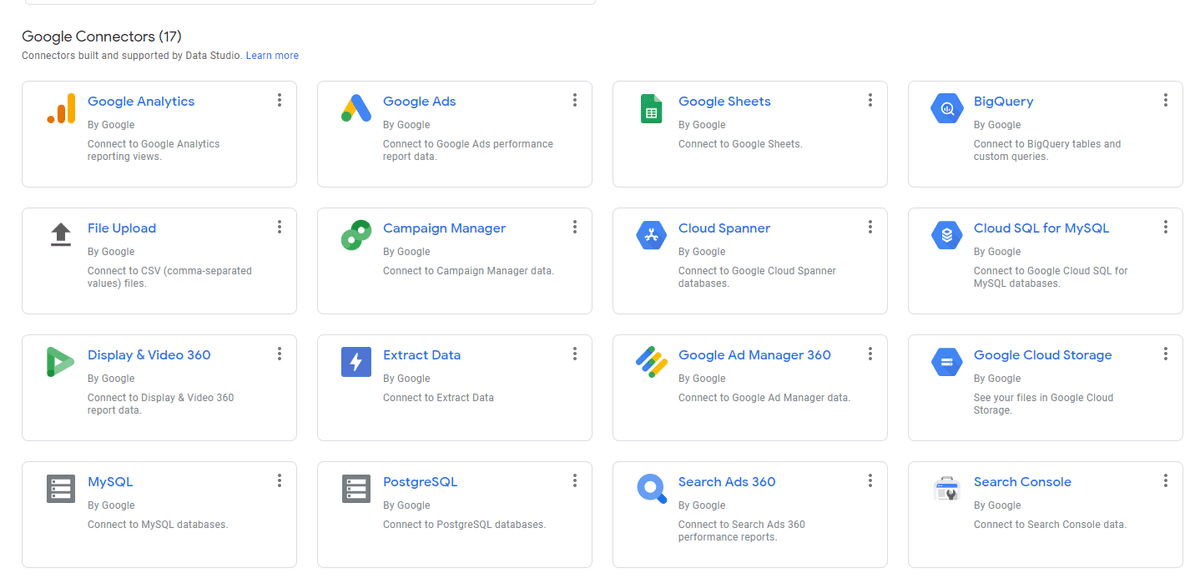Click the Google Ad Manager 360 icon
Screen dimensions: 1200x587
651,362
